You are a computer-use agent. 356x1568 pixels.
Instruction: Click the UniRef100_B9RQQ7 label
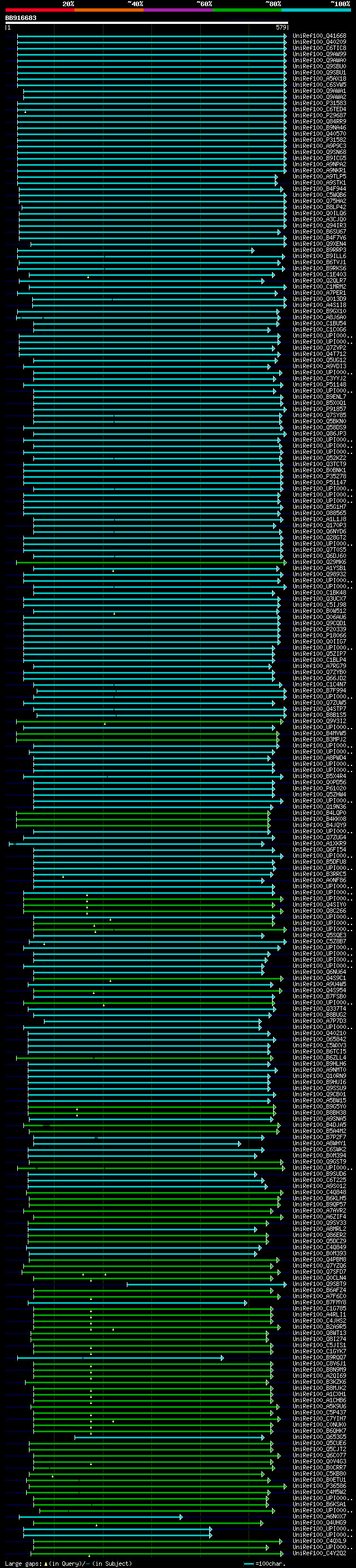[x=319, y=1358]
